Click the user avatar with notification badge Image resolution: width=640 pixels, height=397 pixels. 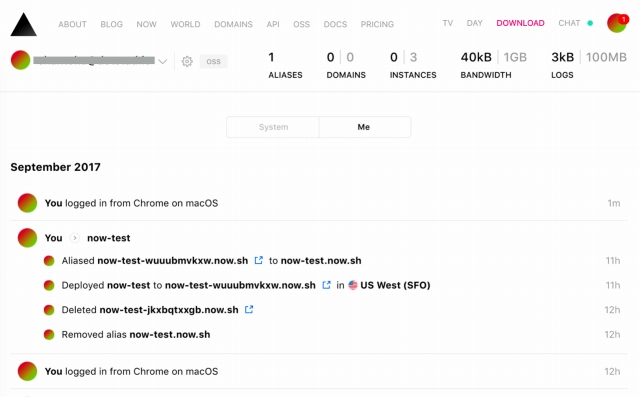pyautogui.click(x=617, y=23)
